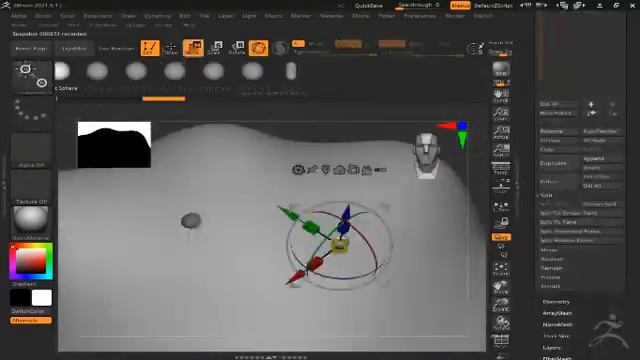640x360 pixels.
Task: Select the Move view icon in right shelf
Action: click(501, 287)
